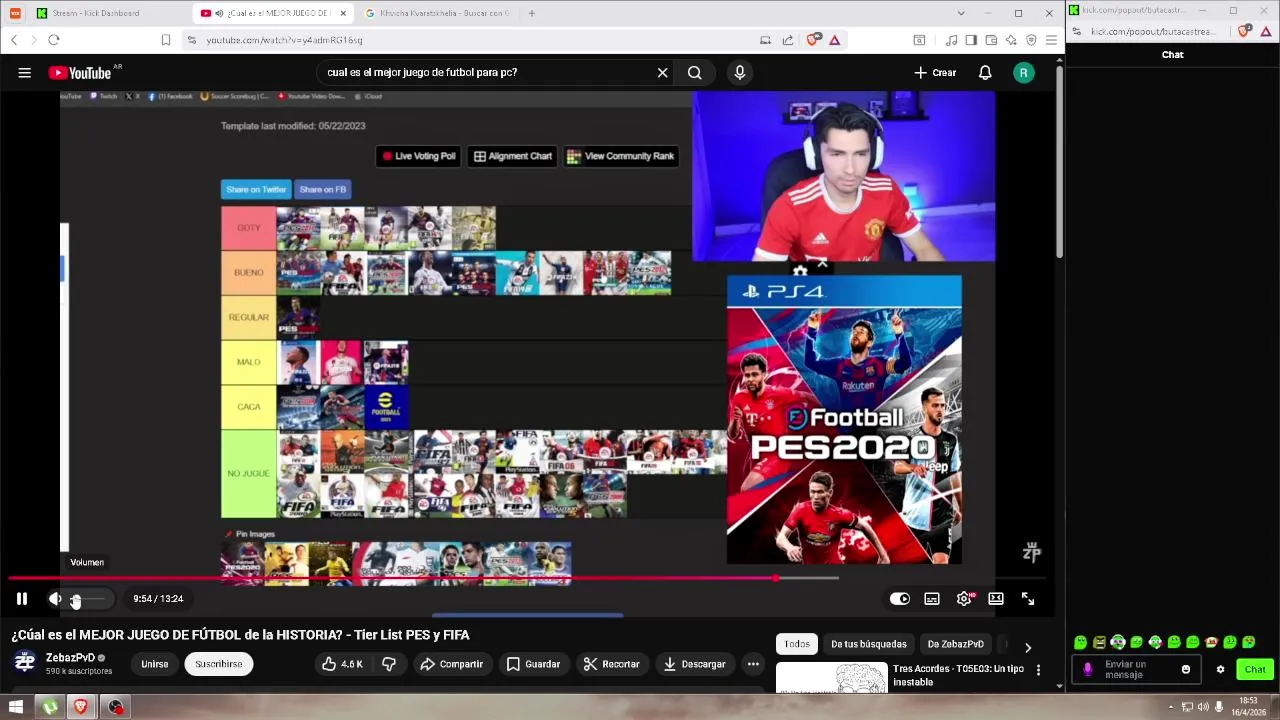The height and width of the screenshot is (720, 1280).
Task: Open the tab search dropdown arrow
Action: [x=961, y=13]
